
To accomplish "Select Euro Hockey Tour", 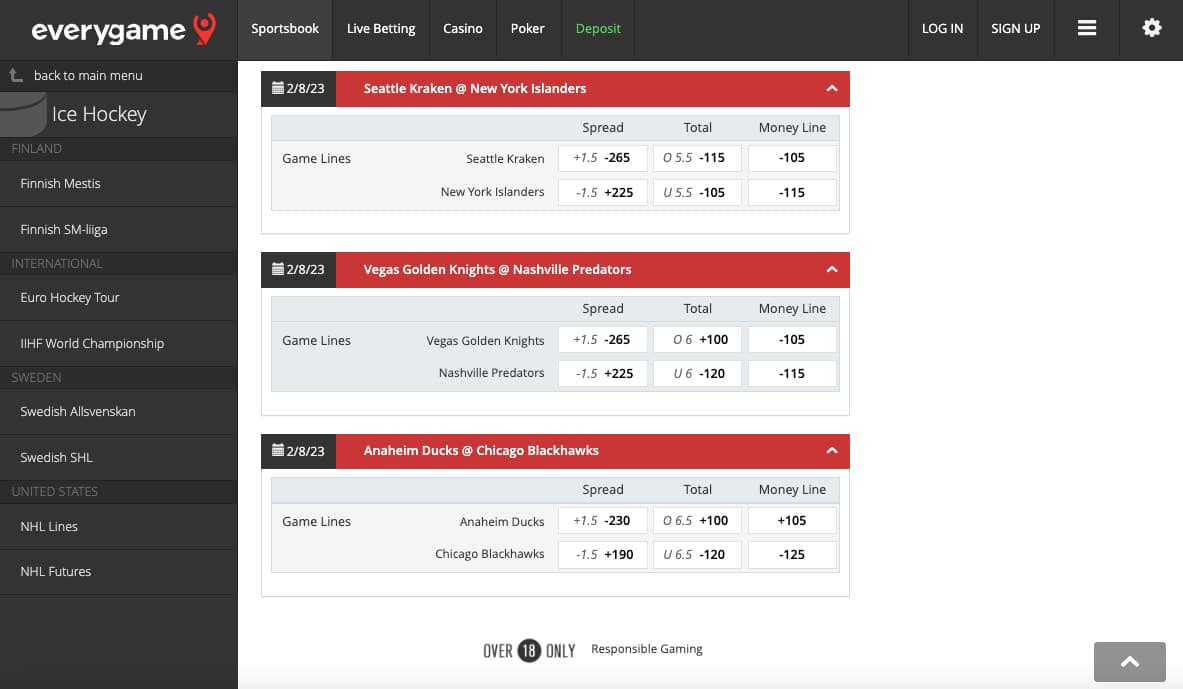I will [118, 297].
